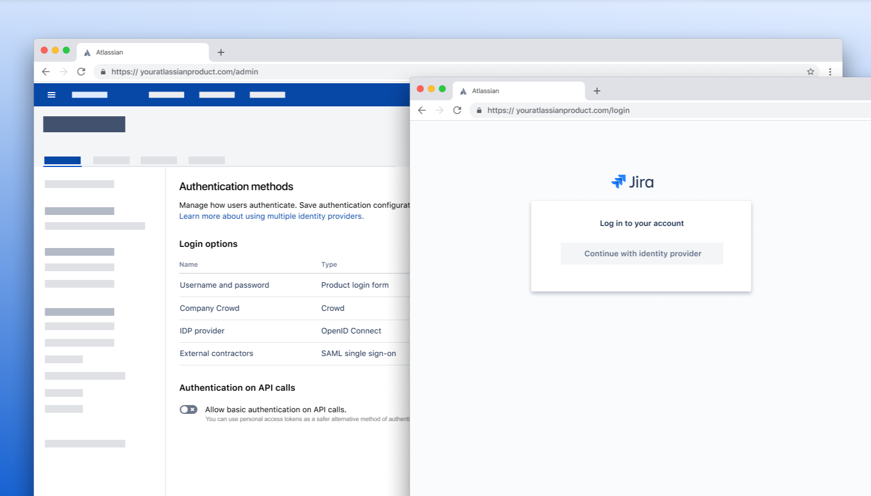Open the External contractors login option
This screenshot has height=496, width=871.
(216, 353)
